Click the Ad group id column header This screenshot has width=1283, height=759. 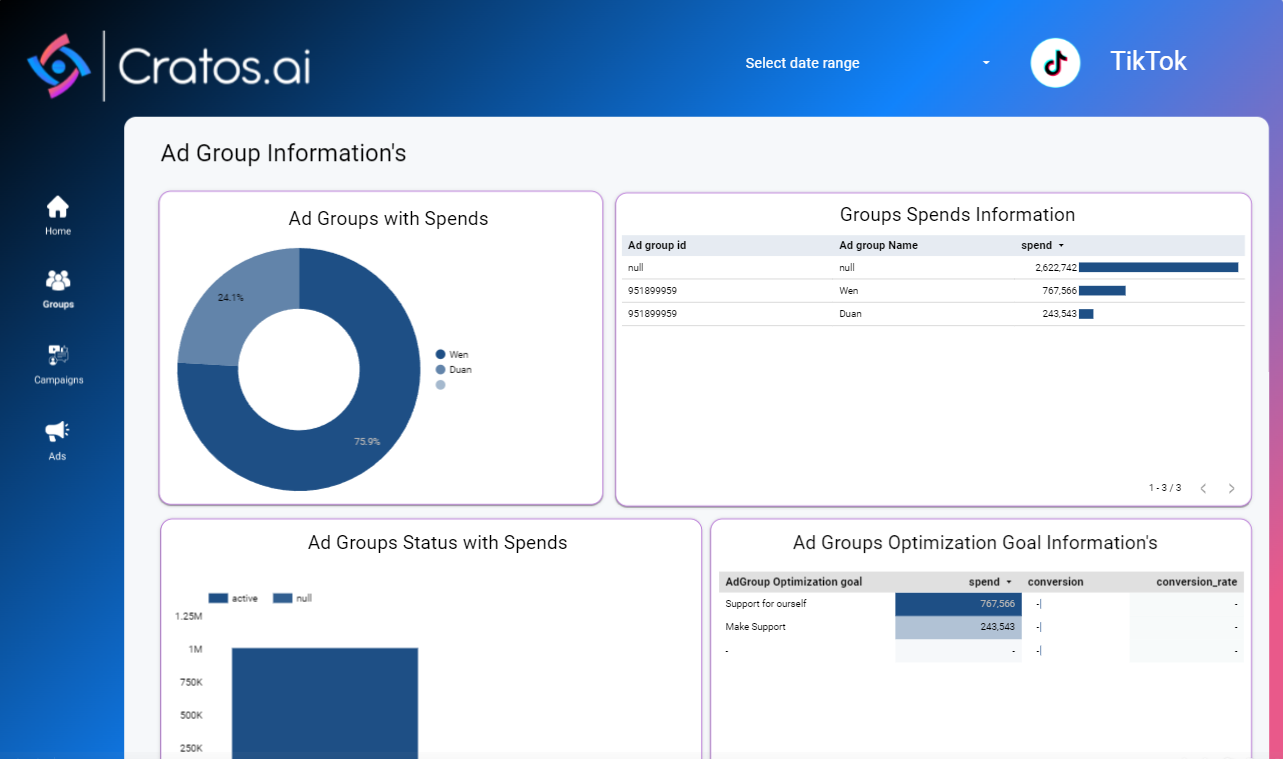tap(657, 245)
